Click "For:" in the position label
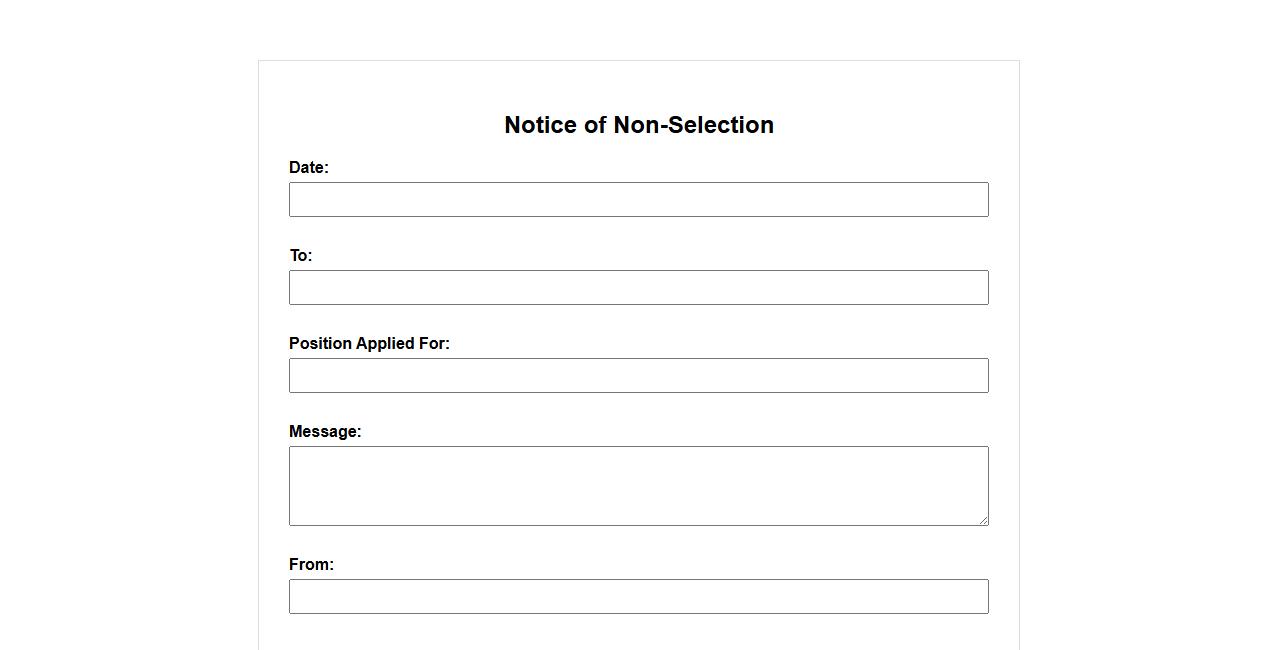Viewport: 1278px width, 650px height. pyautogui.click(x=434, y=343)
